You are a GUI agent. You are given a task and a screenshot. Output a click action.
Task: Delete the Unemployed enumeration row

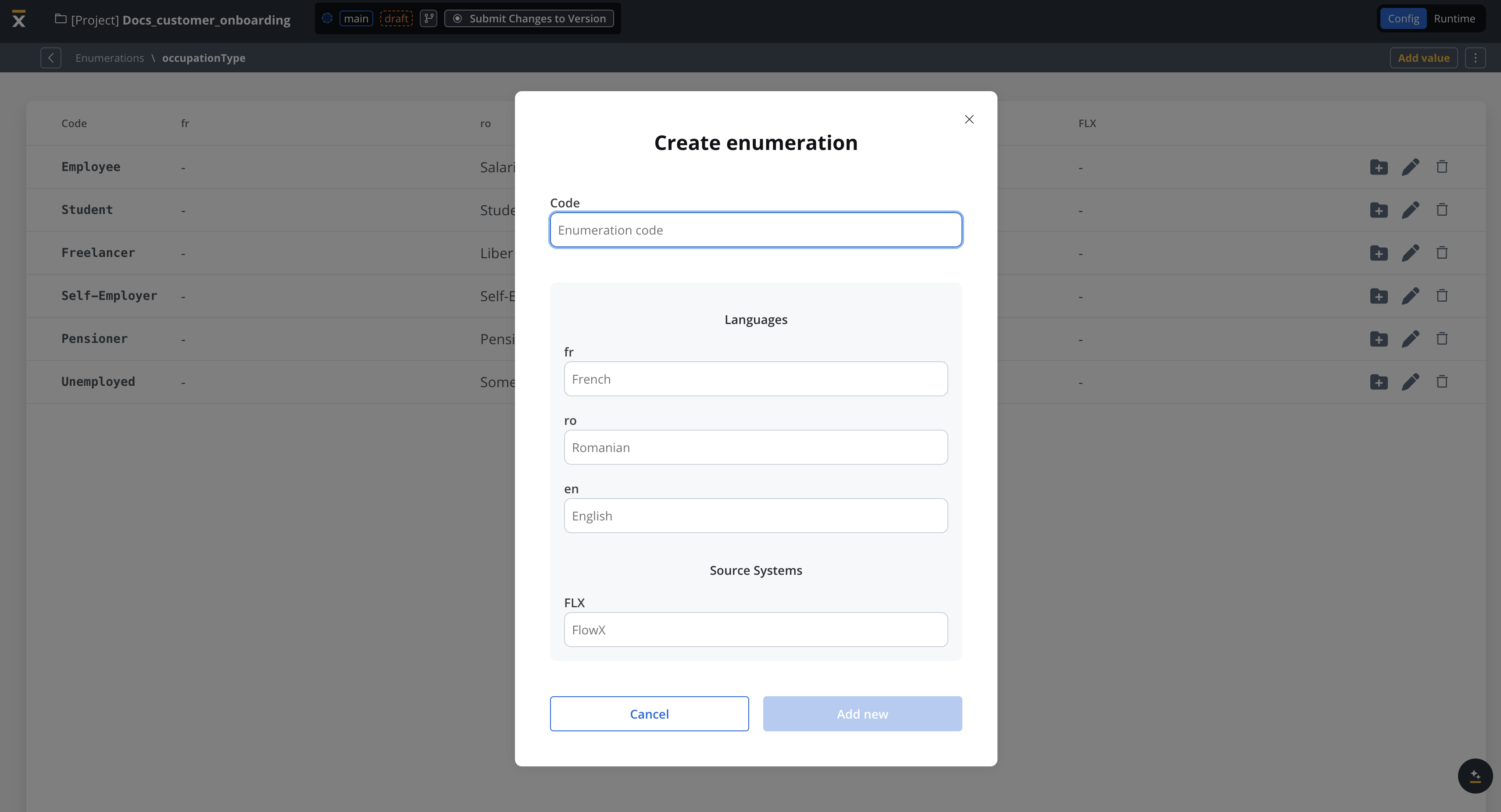click(1442, 382)
